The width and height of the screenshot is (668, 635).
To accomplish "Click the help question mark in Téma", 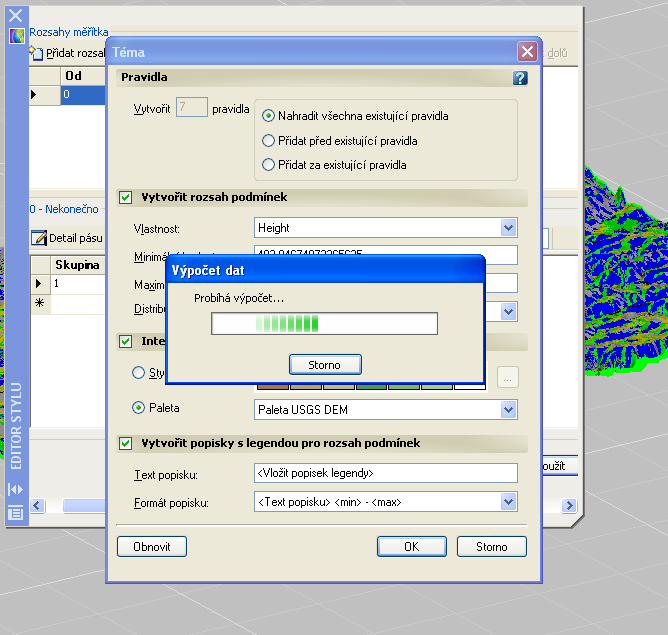I will coord(519,77).
